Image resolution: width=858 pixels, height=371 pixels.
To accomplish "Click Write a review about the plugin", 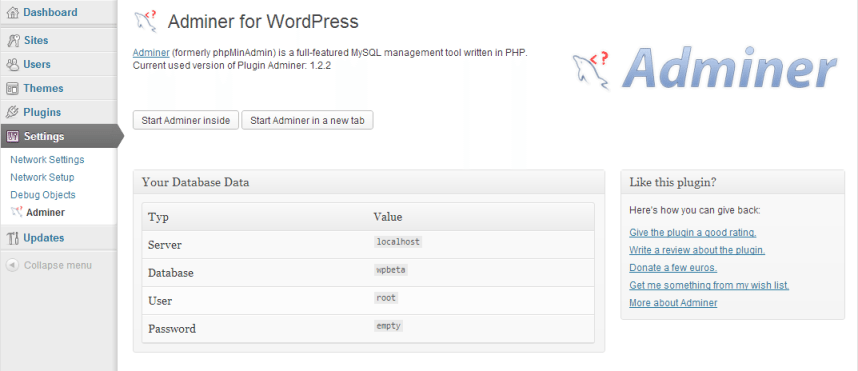I will click(x=697, y=250).
